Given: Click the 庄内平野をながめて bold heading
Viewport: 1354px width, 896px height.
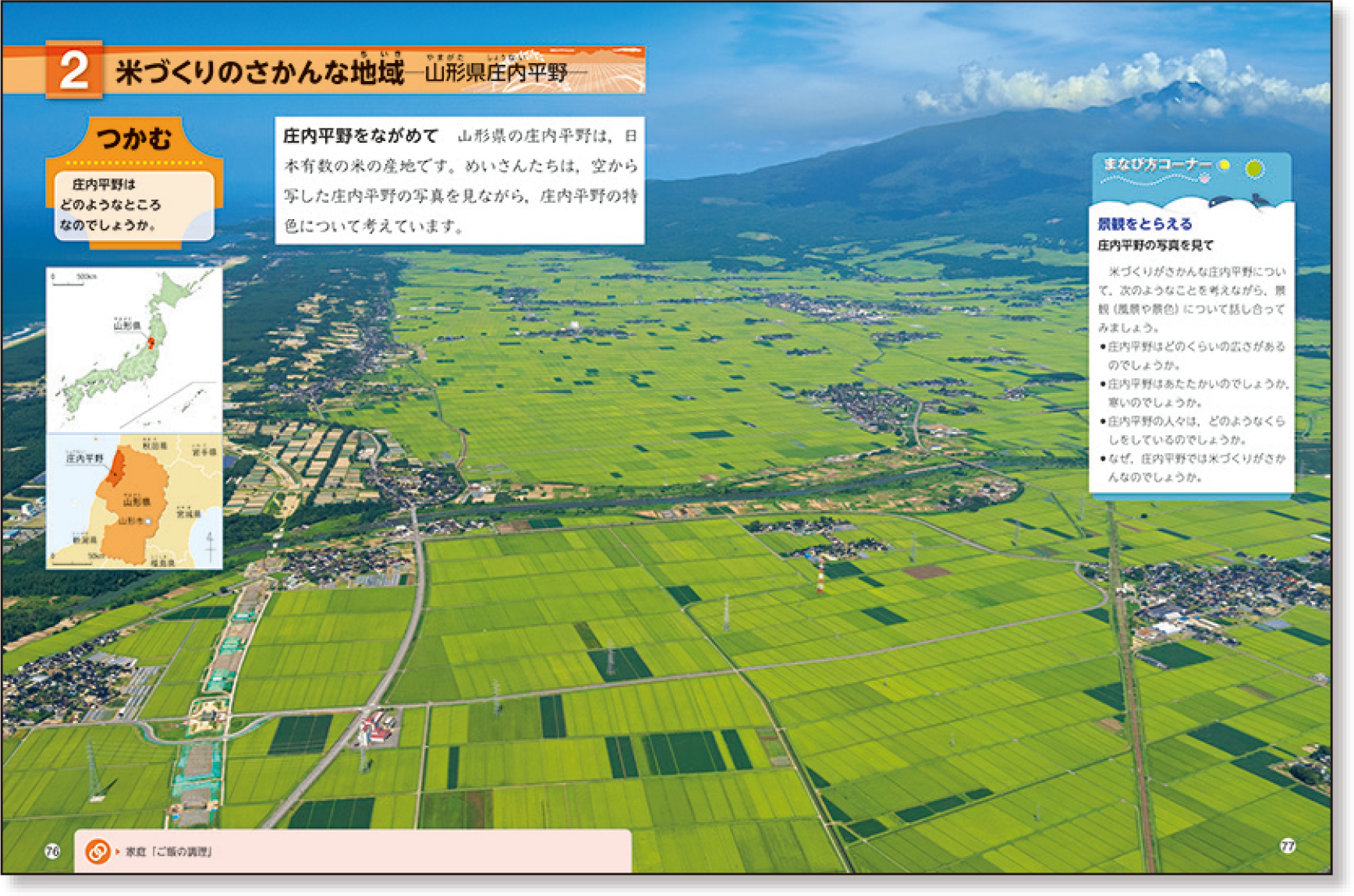Looking at the screenshot, I should tap(360, 136).
